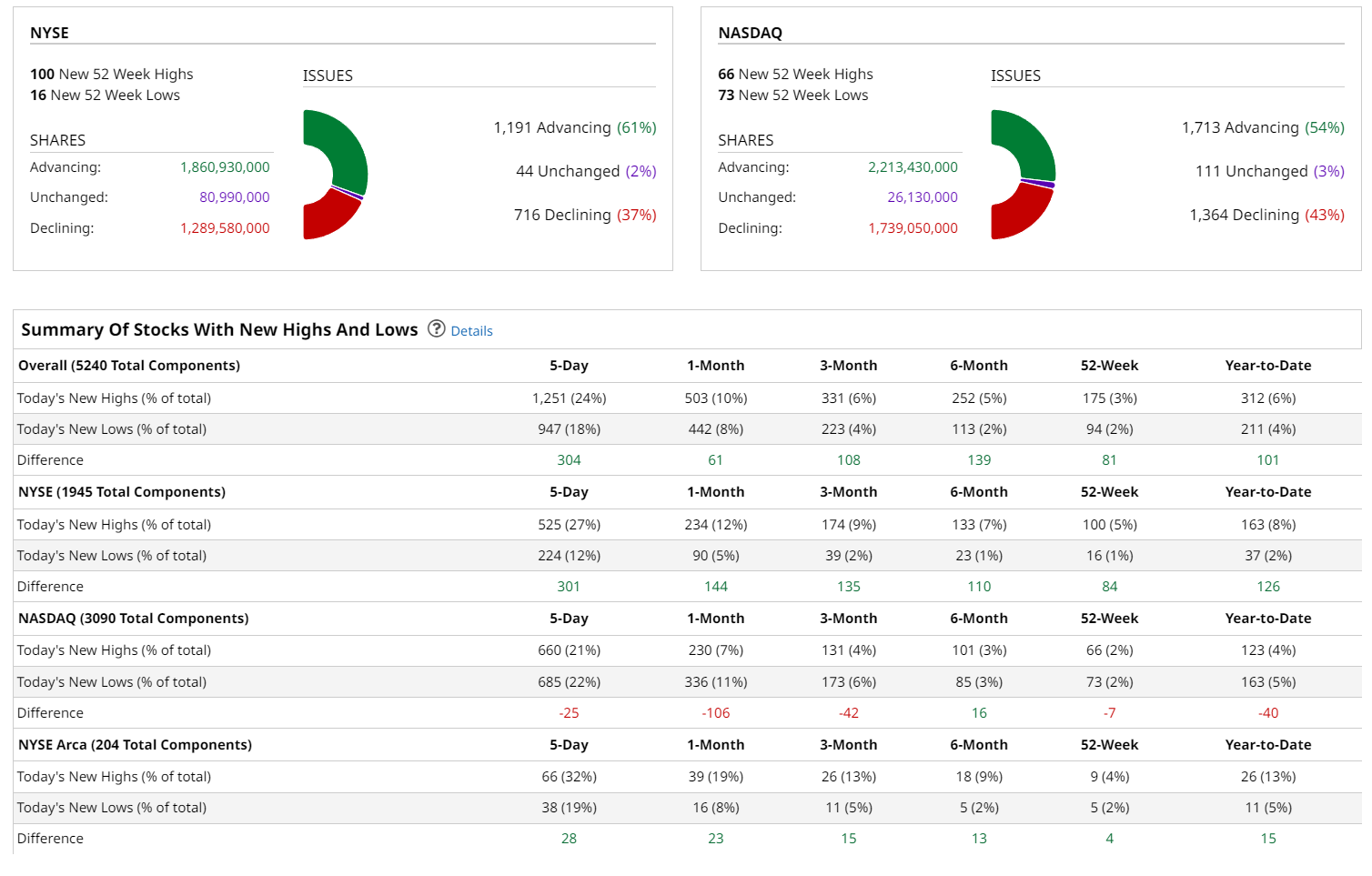The width and height of the screenshot is (1372, 876).
Task: Click the NYSE issues donut chart
Action: (x=335, y=175)
